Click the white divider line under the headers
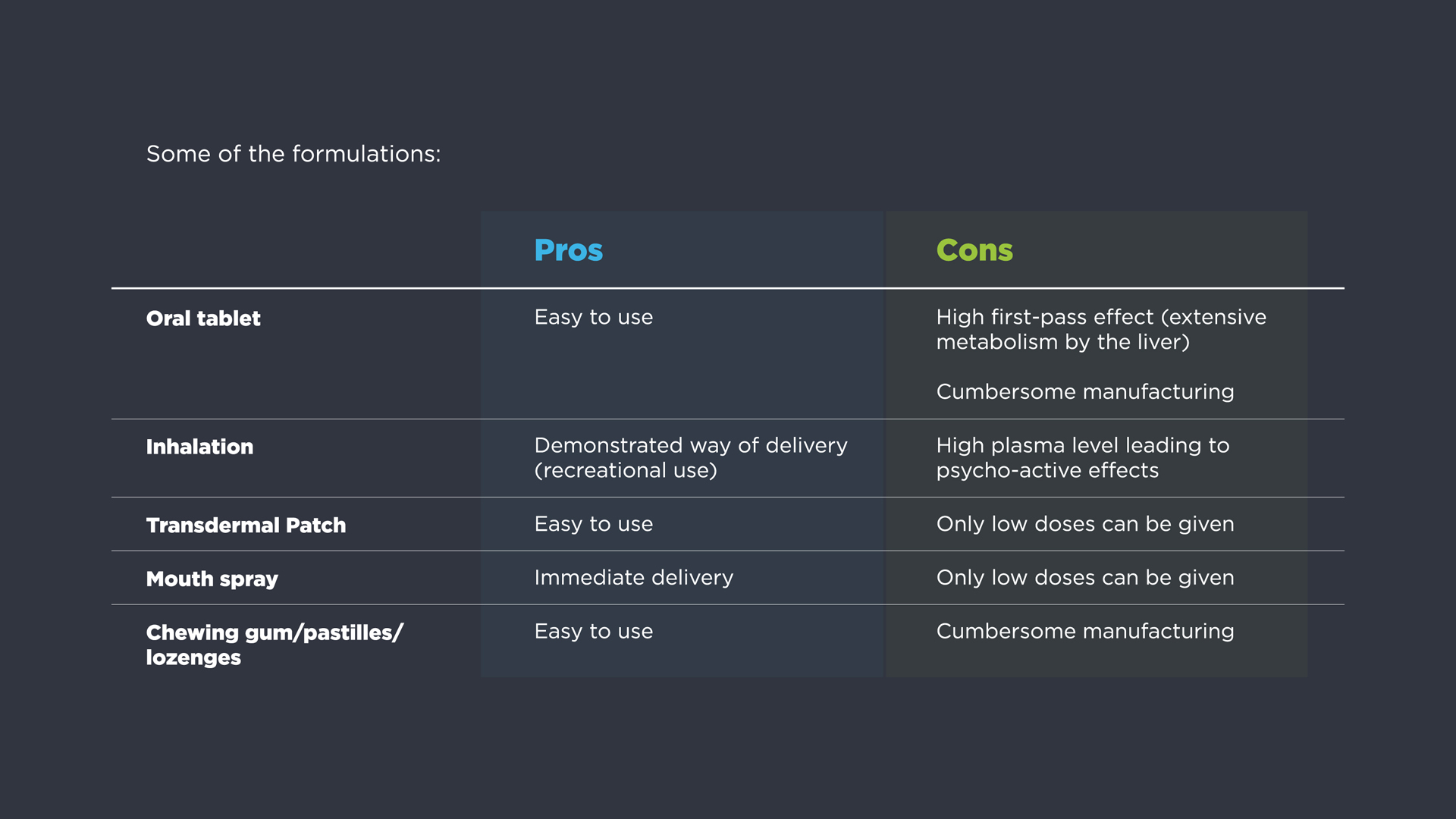 (x=726, y=288)
